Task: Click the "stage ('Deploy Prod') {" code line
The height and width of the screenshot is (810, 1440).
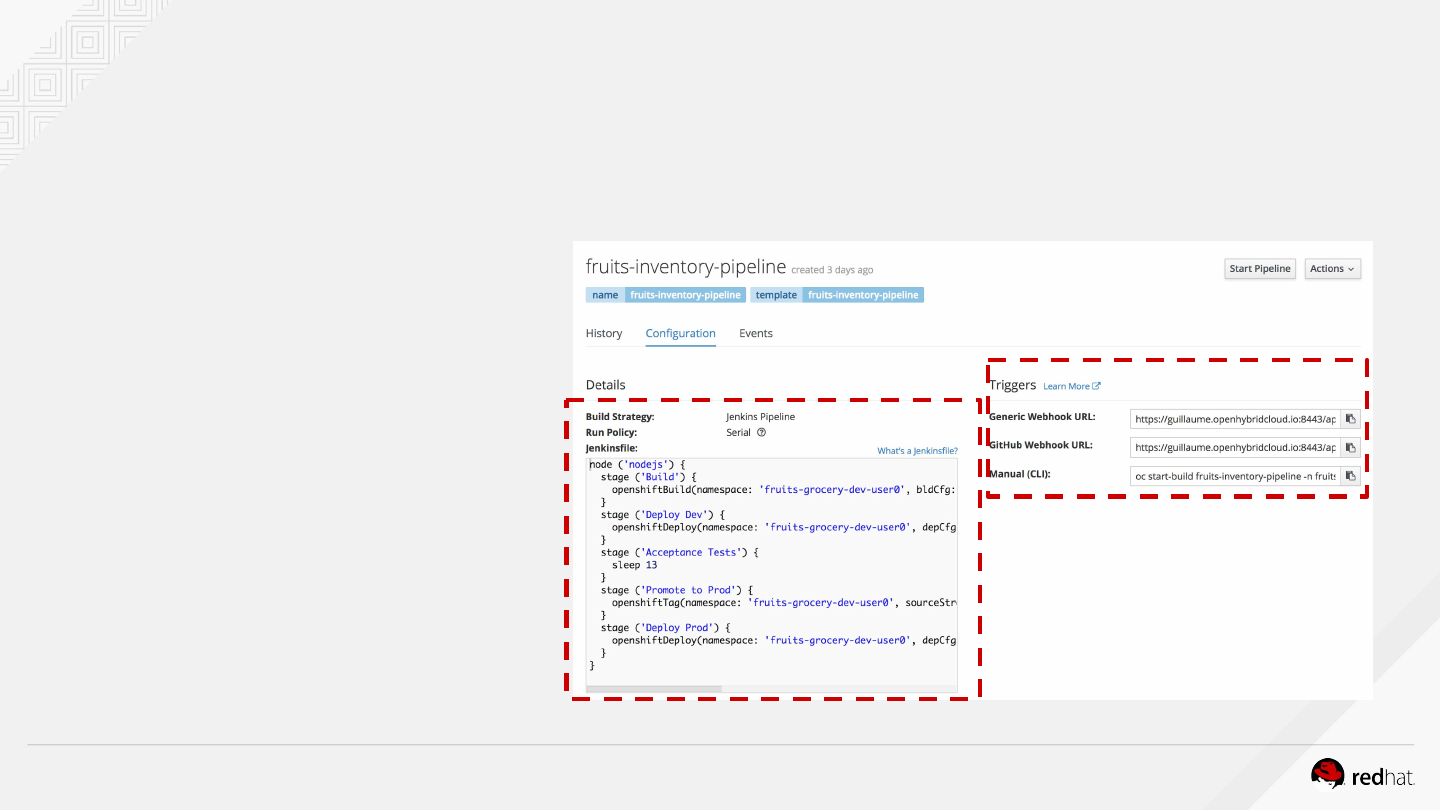Action: tap(666, 628)
